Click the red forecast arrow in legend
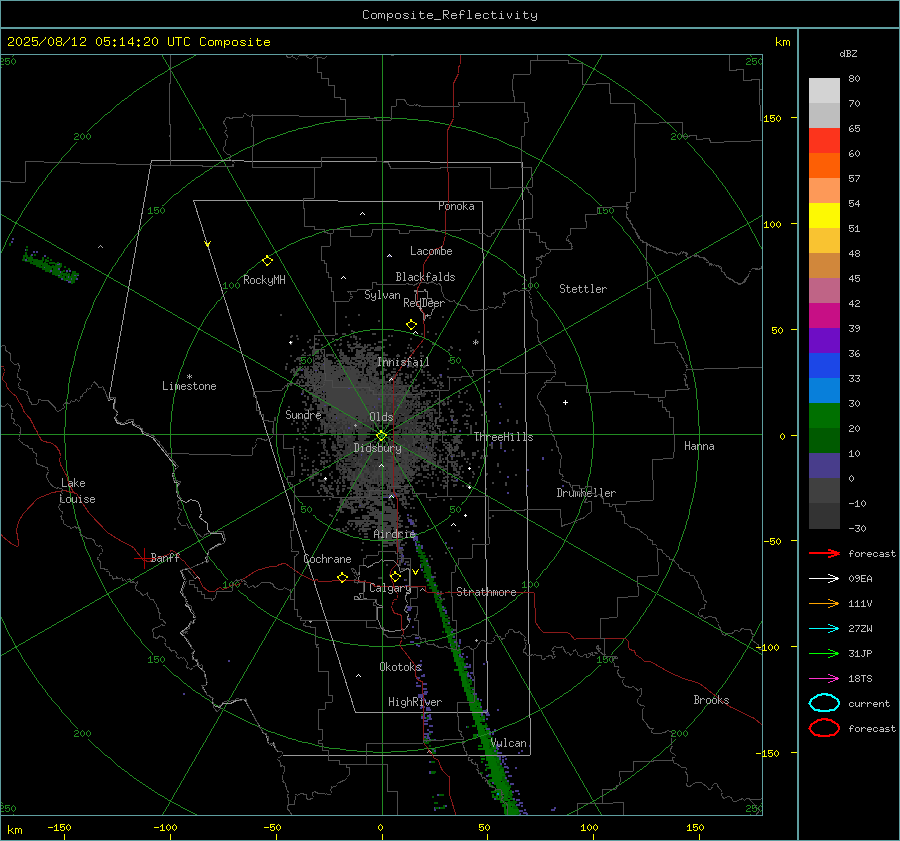 (824, 553)
